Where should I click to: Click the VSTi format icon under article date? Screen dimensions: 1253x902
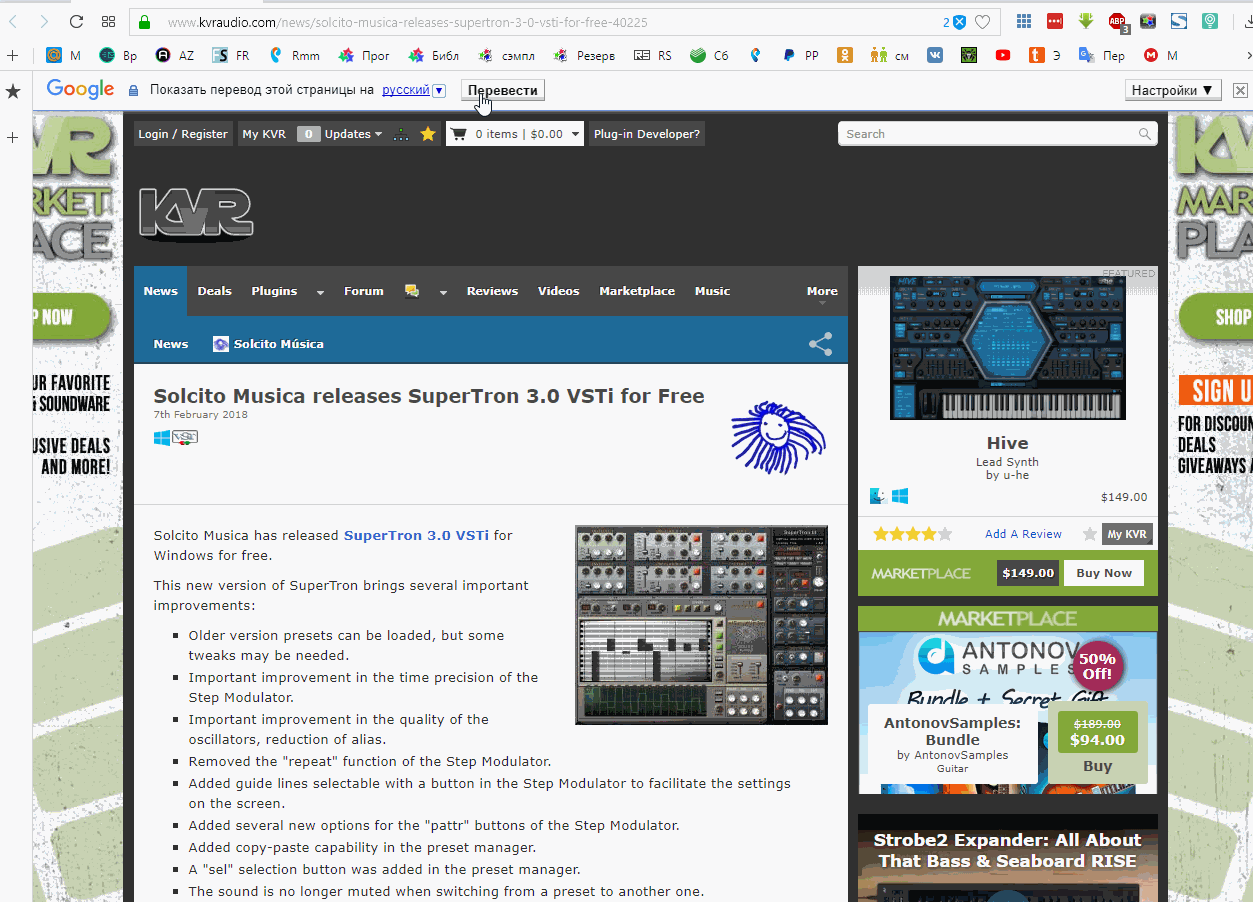tap(185, 437)
